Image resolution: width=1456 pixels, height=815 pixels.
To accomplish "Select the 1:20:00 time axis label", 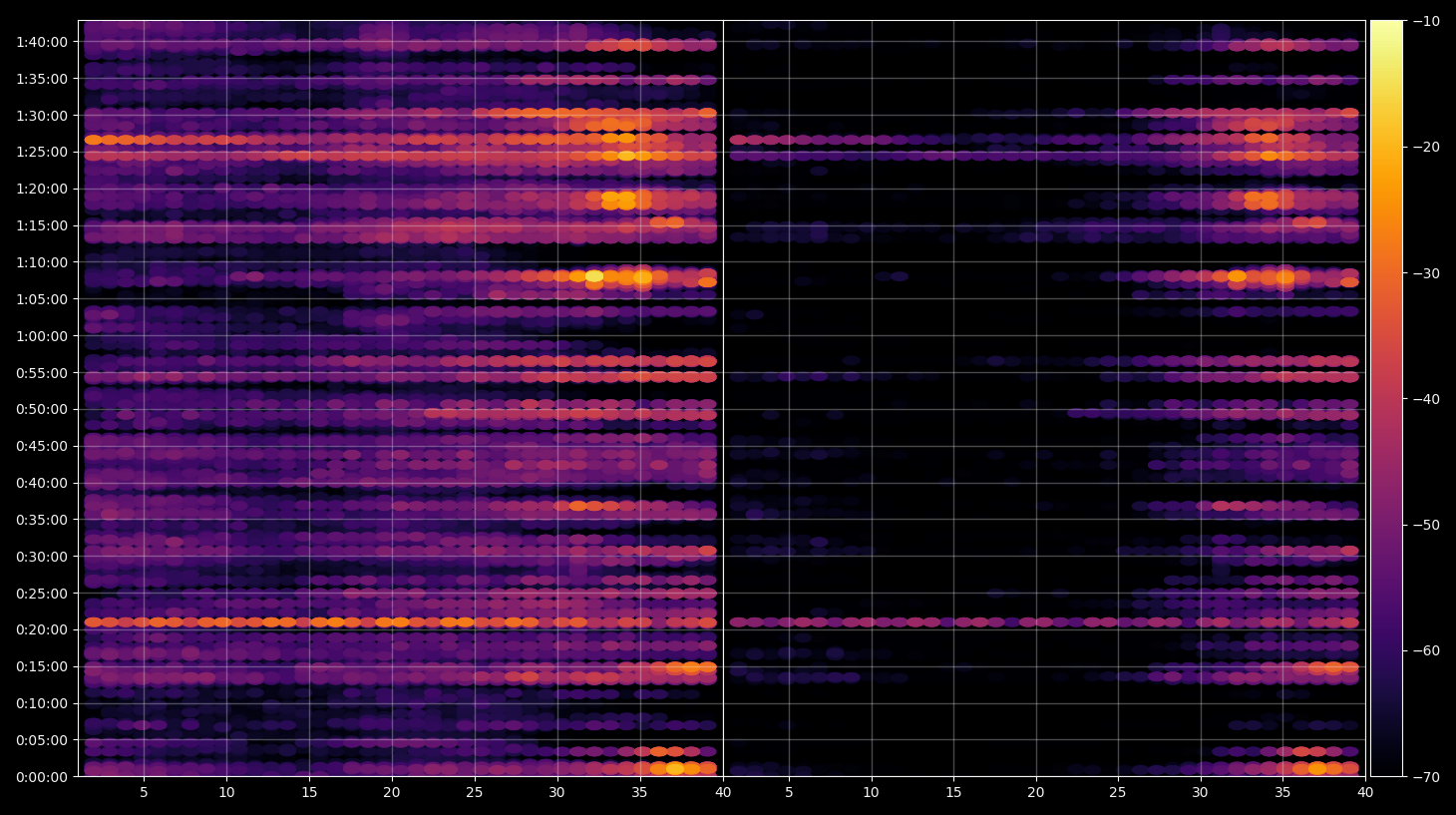I will tap(42, 189).
